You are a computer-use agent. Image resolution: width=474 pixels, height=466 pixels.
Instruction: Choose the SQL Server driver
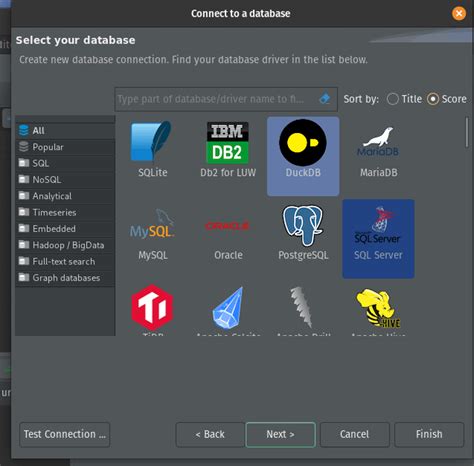click(378, 239)
